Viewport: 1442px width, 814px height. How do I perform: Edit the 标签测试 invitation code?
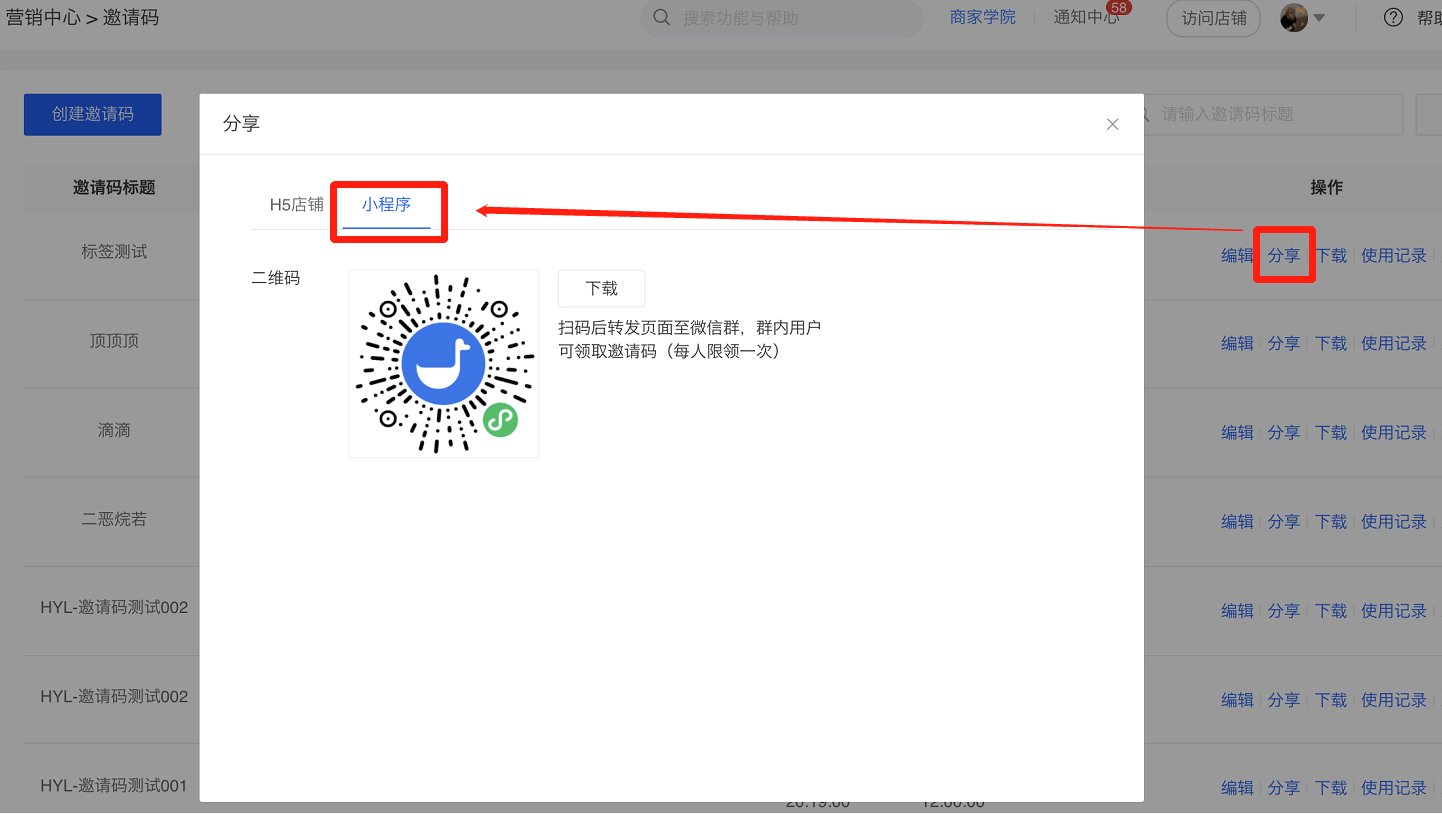click(1237, 255)
